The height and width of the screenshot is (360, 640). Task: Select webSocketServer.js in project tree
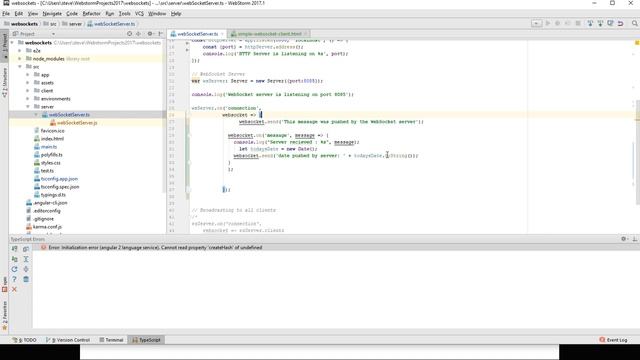(77, 123)
